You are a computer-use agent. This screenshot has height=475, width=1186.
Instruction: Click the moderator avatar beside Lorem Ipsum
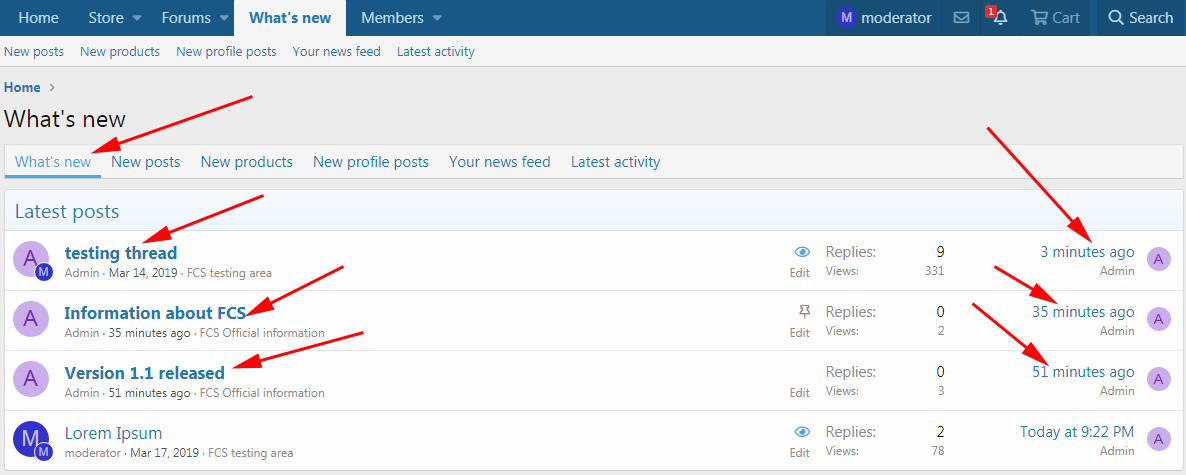[30, 439]
